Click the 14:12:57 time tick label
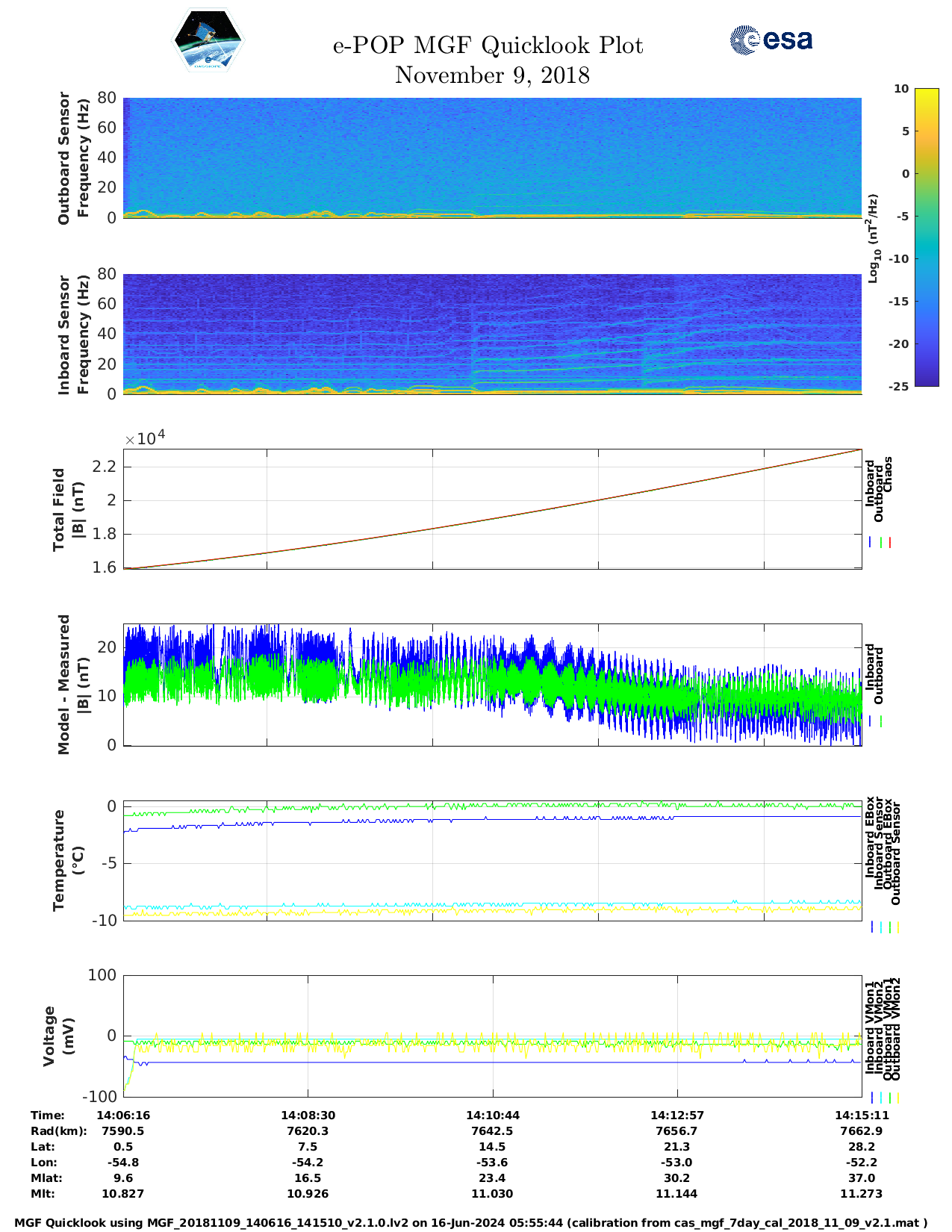This screenshot has height=1232, width=952. 676,1115
